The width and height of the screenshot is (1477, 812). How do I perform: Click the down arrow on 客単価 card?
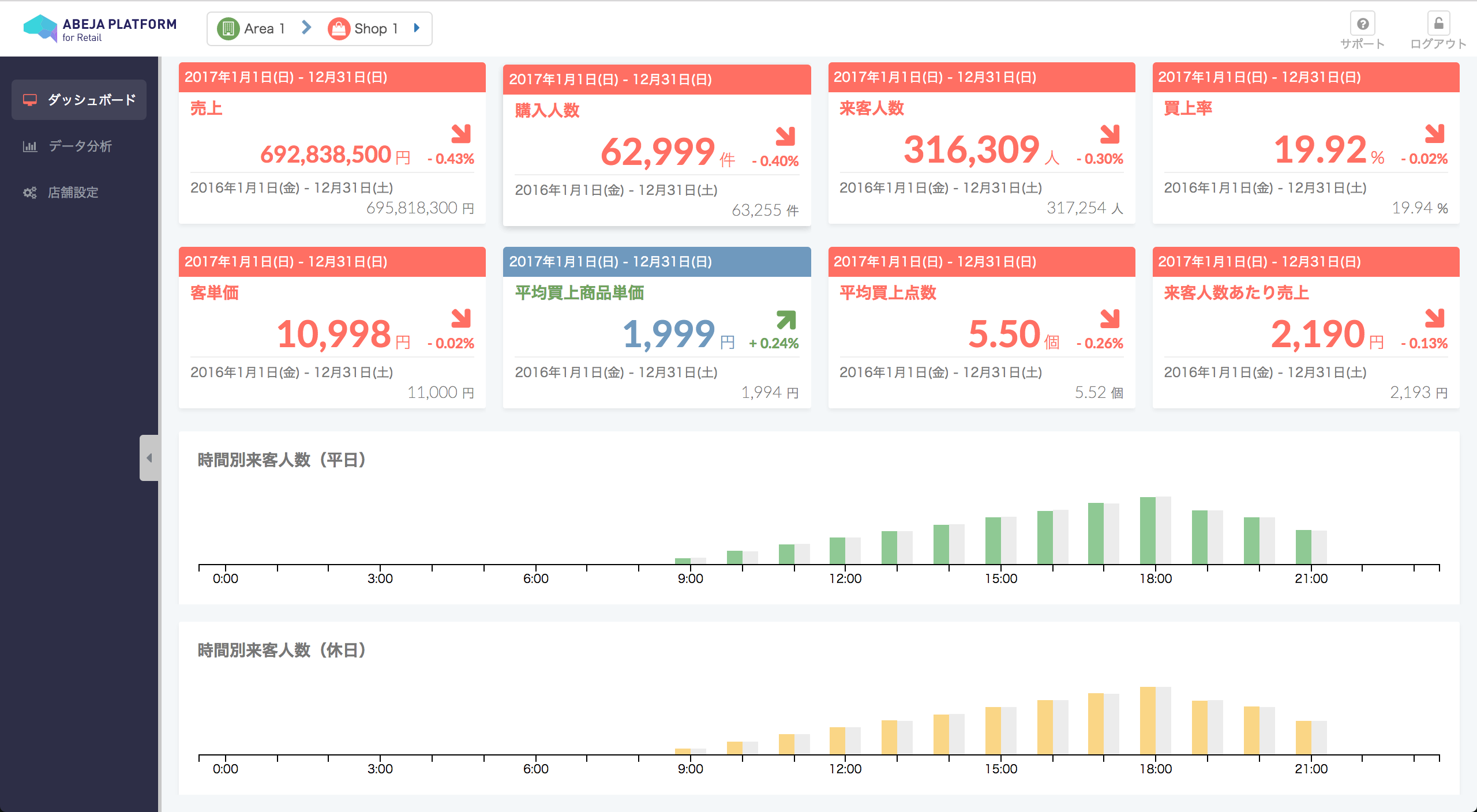click(x=461, y=318)
